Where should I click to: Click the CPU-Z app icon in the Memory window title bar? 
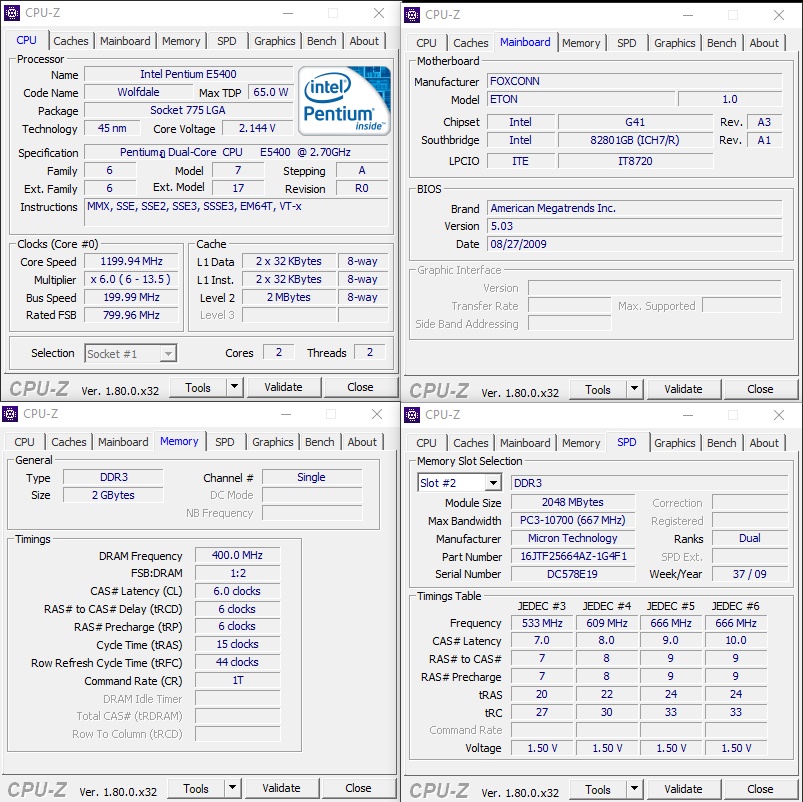pyautogui.click(x=10, y=413)
